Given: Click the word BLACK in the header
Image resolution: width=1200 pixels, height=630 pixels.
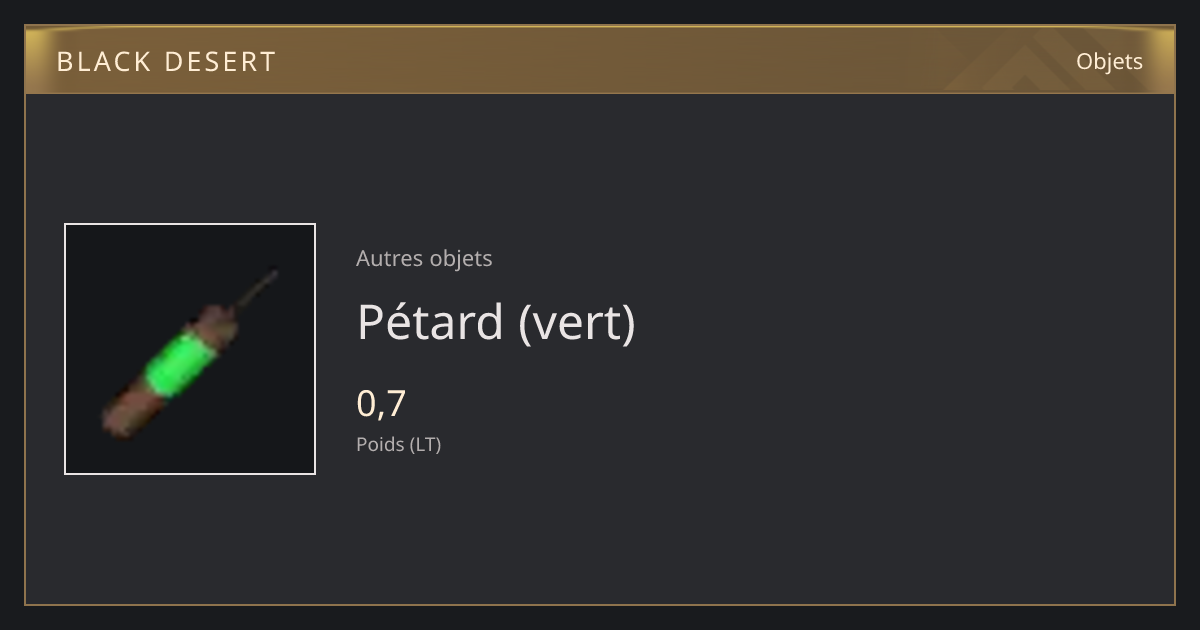Looking at the screenshot, I should 103,61.
